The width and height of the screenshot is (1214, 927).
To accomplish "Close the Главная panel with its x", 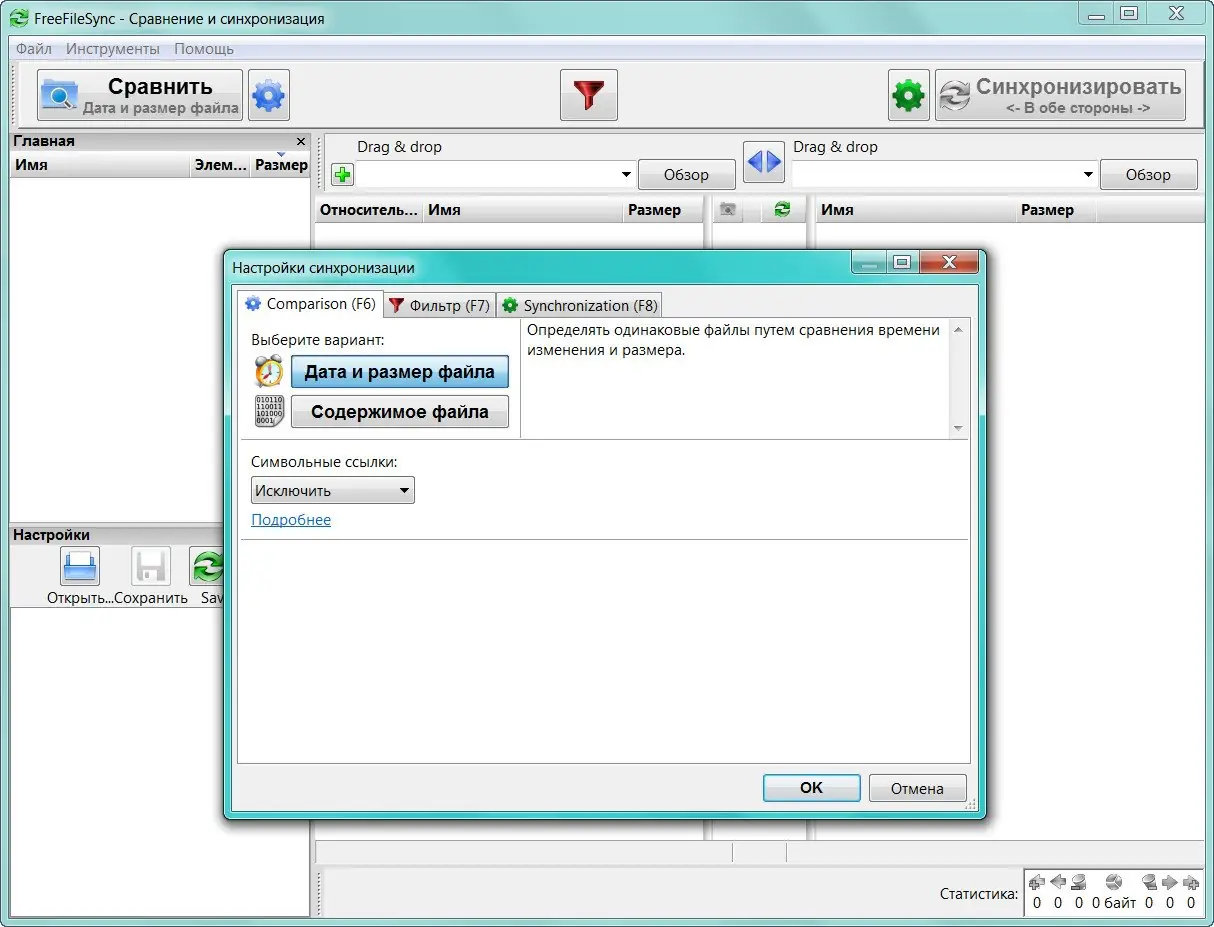I will pos(301,142).
